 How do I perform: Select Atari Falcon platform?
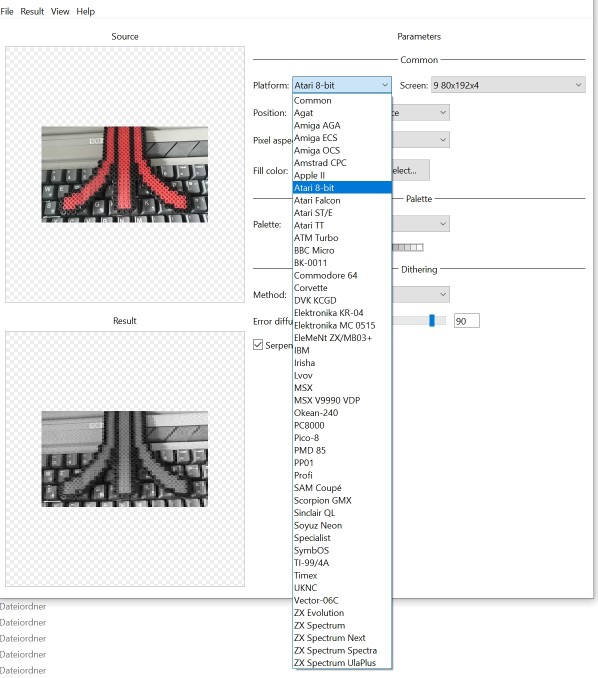click(342, 200)
